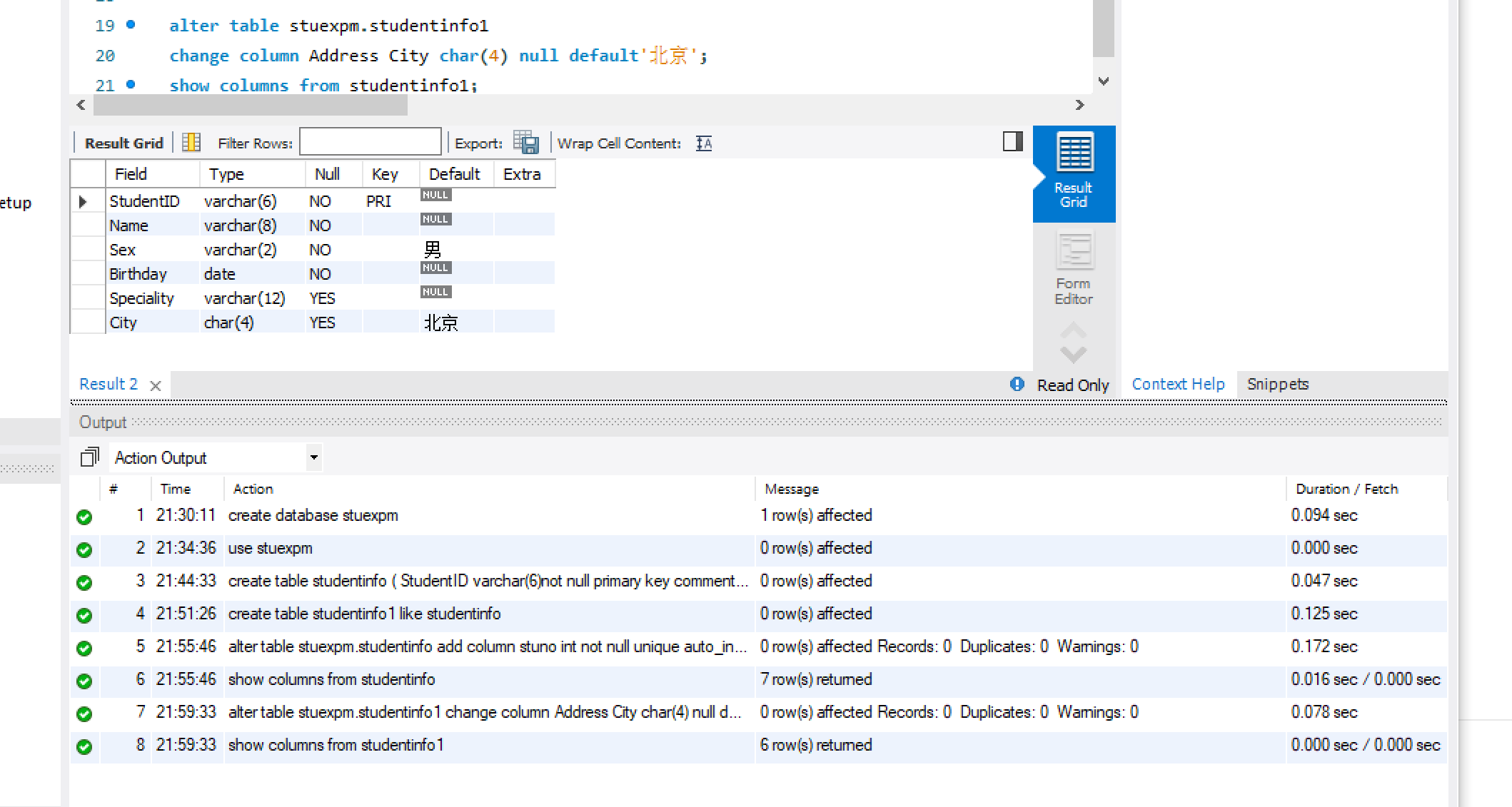Screen dimensions: 1512x807
Task: Toggle the side panel visibility icon
Action: click(1012, 141)
